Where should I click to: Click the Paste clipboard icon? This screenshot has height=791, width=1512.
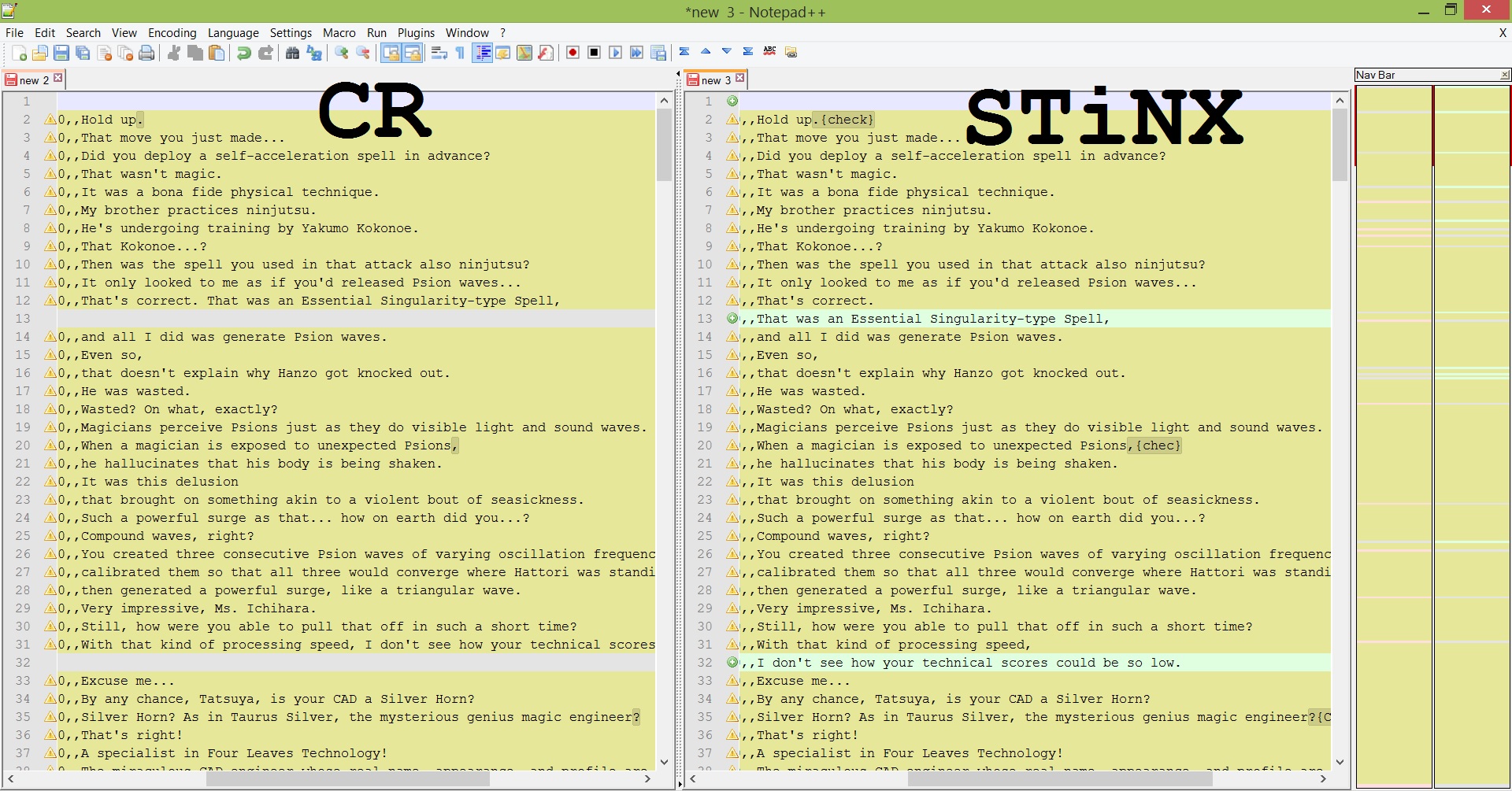point(217,53)
